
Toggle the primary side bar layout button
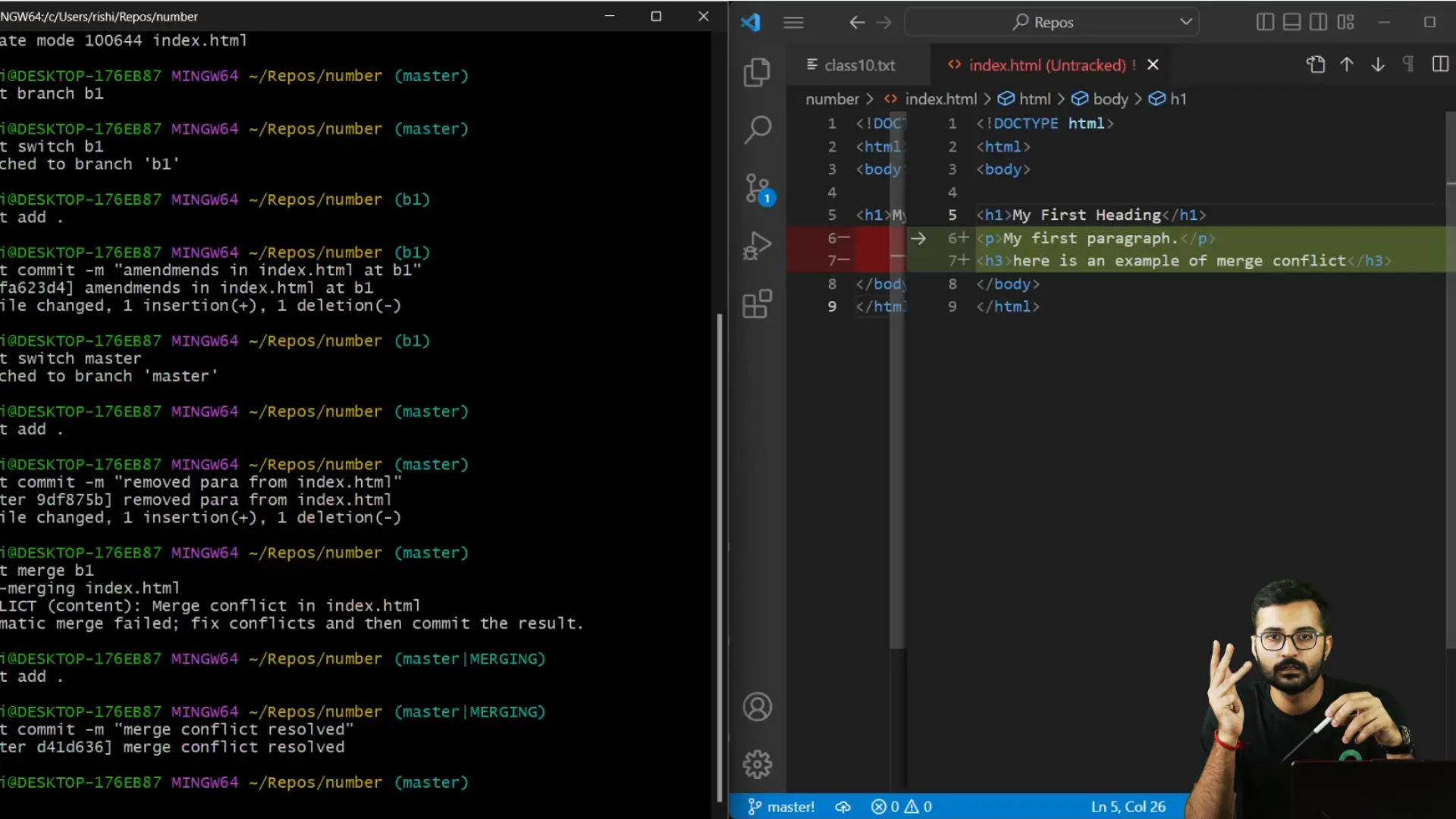click(1265, 22)
